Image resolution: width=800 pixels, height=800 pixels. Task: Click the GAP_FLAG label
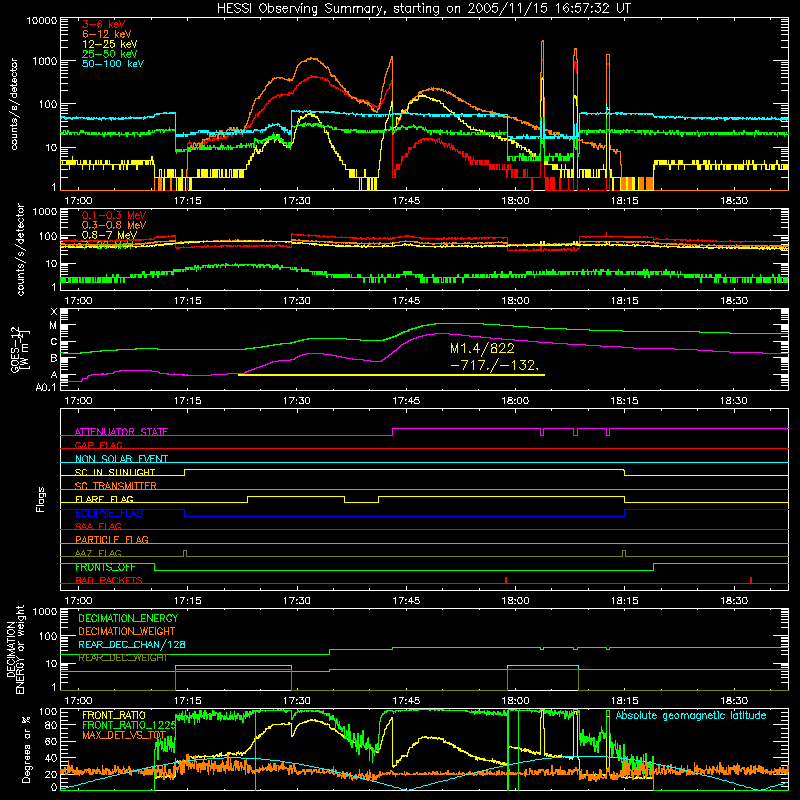[98, 445]
